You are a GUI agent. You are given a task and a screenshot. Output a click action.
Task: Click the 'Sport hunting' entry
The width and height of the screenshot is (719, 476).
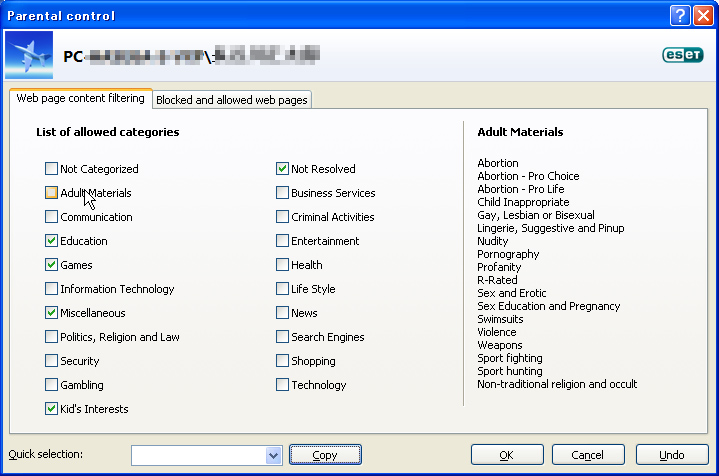(x=510, y=371)
